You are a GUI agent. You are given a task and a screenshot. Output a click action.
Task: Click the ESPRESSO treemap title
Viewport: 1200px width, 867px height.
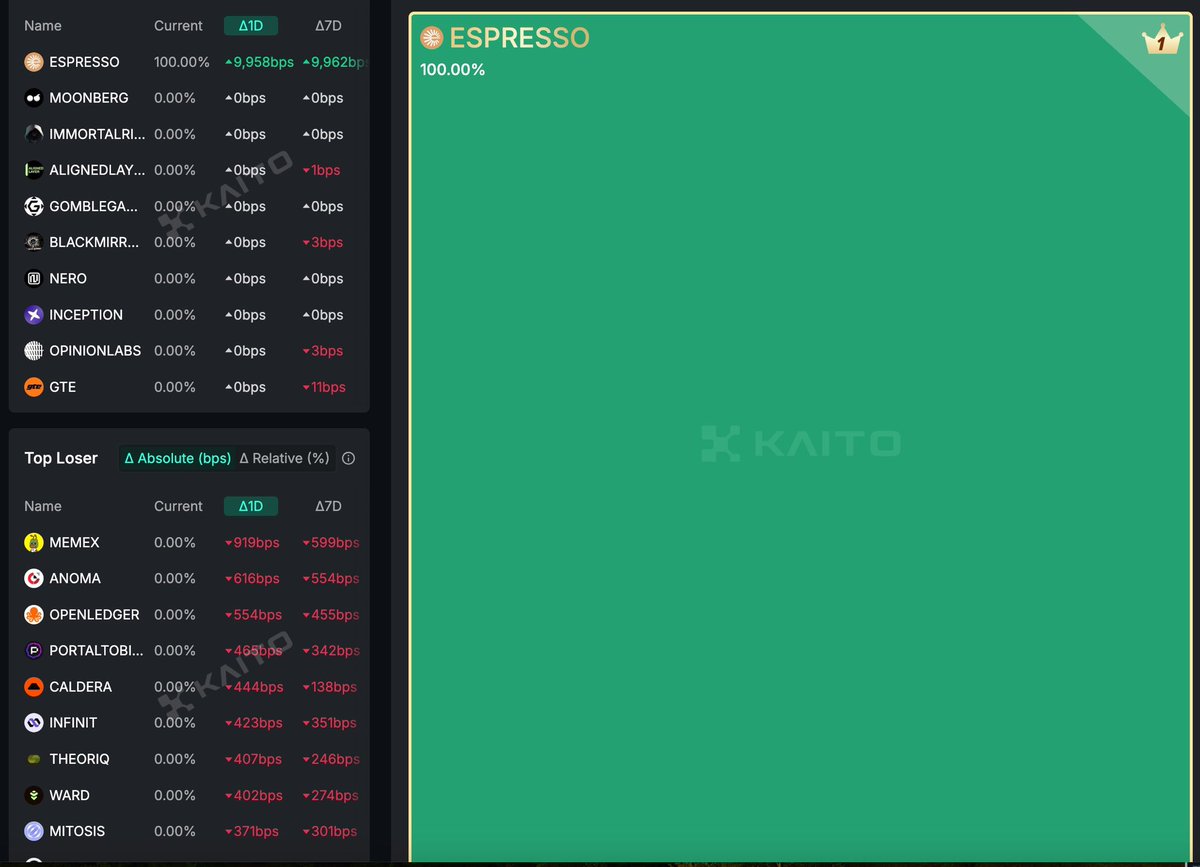click(x=519, y=38)
